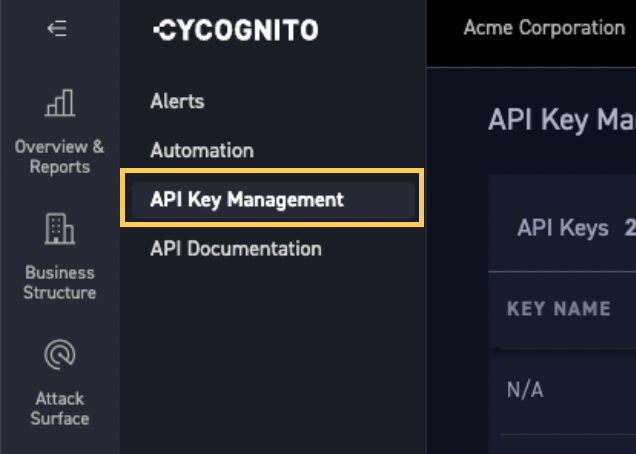Open the Automation menu item

click(x=202, y=150)
